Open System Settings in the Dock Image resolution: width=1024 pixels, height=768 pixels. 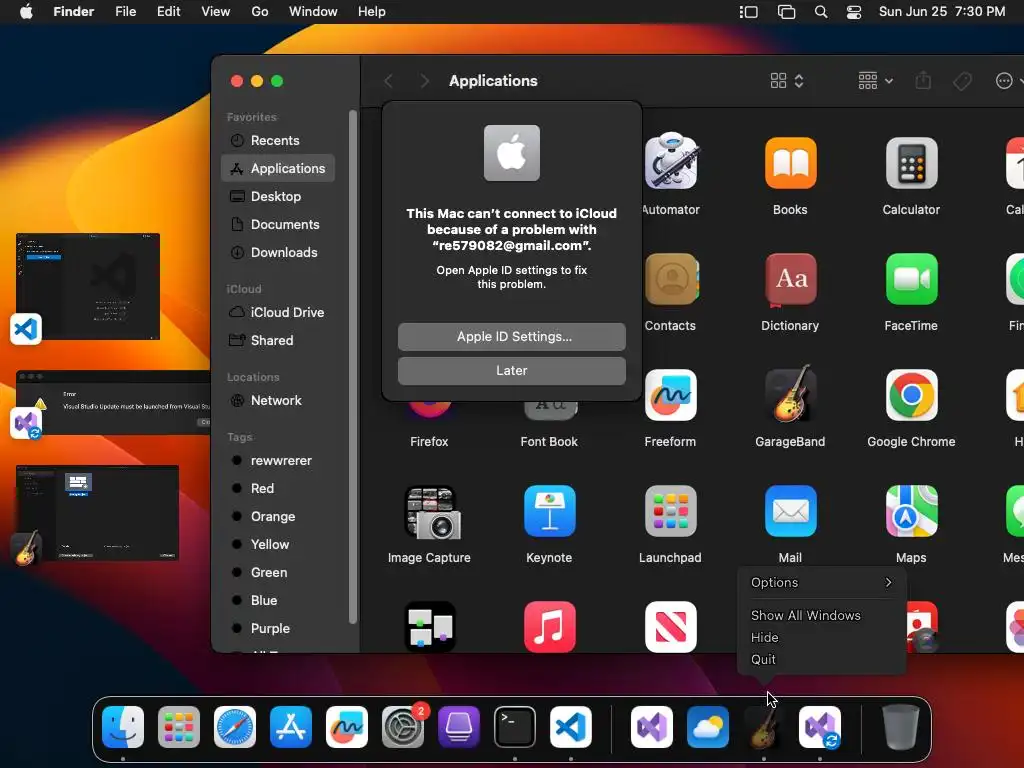click(x=403, y=727)
